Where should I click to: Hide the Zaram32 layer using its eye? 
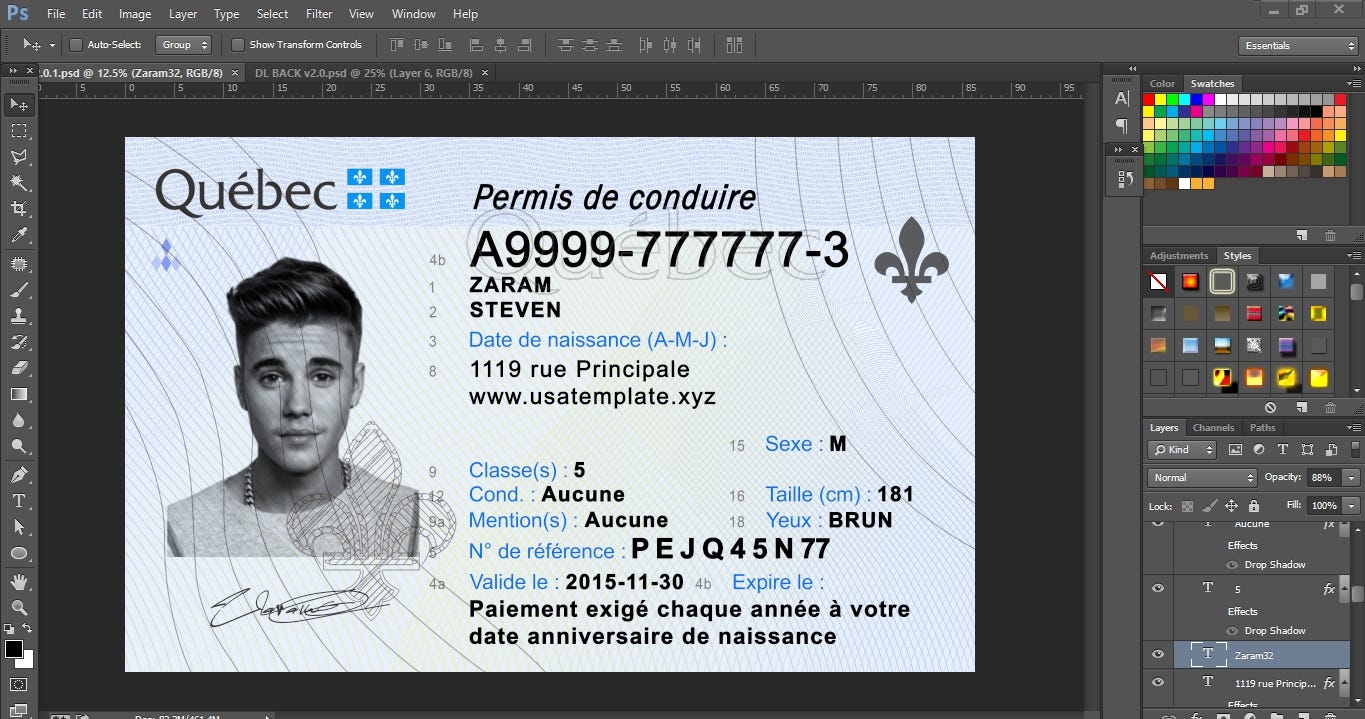[1158, 654]
